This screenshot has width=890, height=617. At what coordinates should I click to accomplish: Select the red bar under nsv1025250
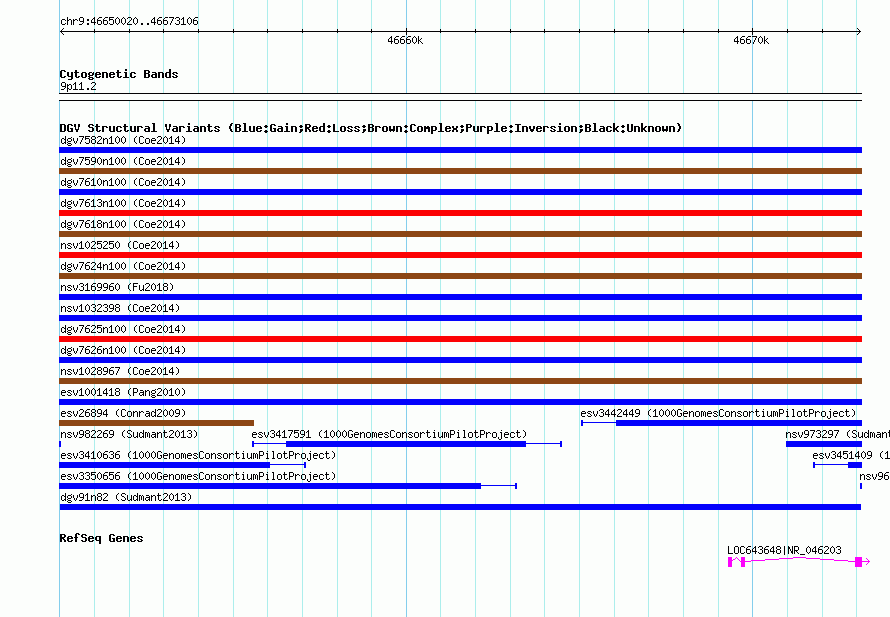[x=460, y=255]
